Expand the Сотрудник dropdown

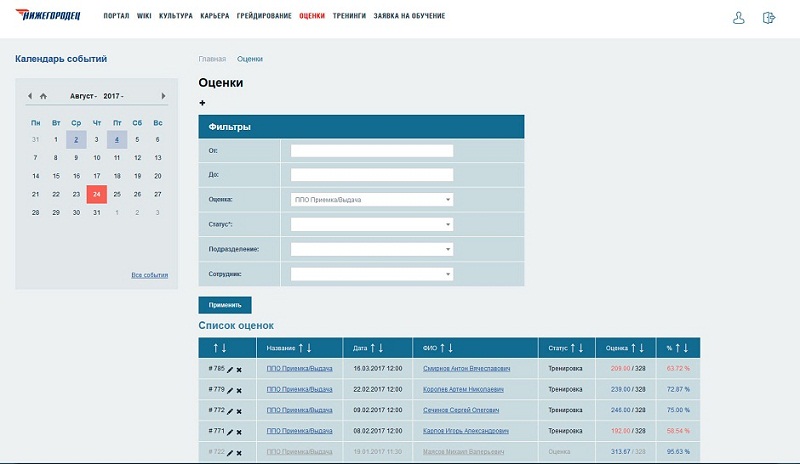372,273
